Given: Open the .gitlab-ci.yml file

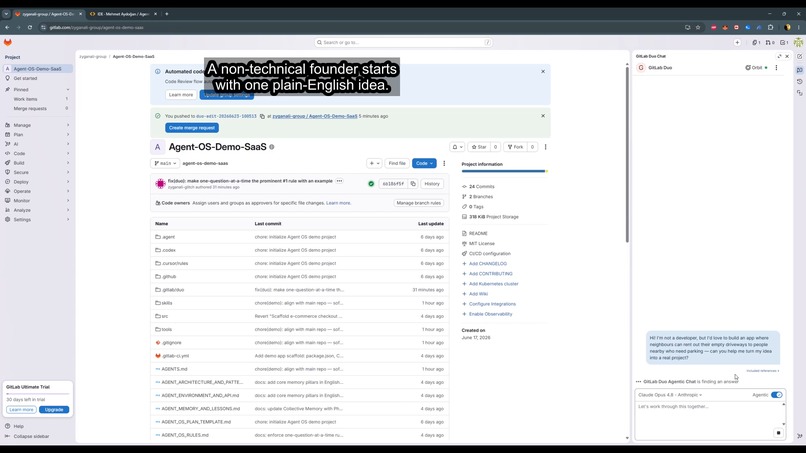Looking at the screenshot, I should tap(175, 356).
